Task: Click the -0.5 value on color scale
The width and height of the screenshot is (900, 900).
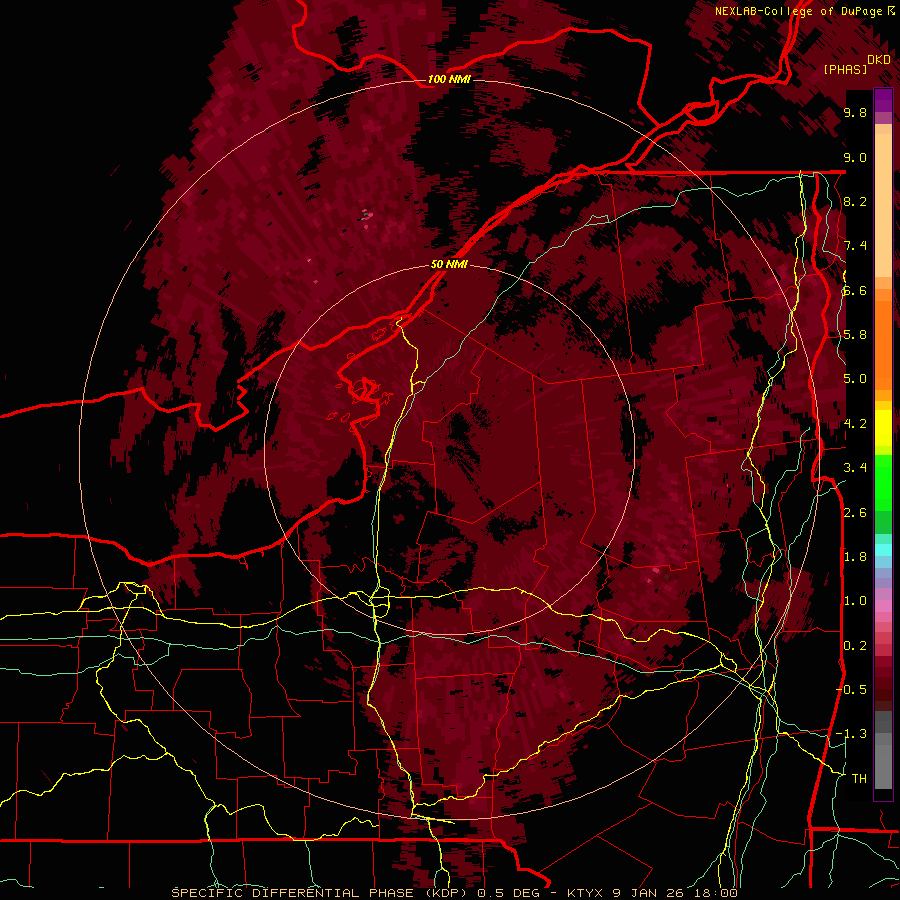Action: [x=852, y=689]
